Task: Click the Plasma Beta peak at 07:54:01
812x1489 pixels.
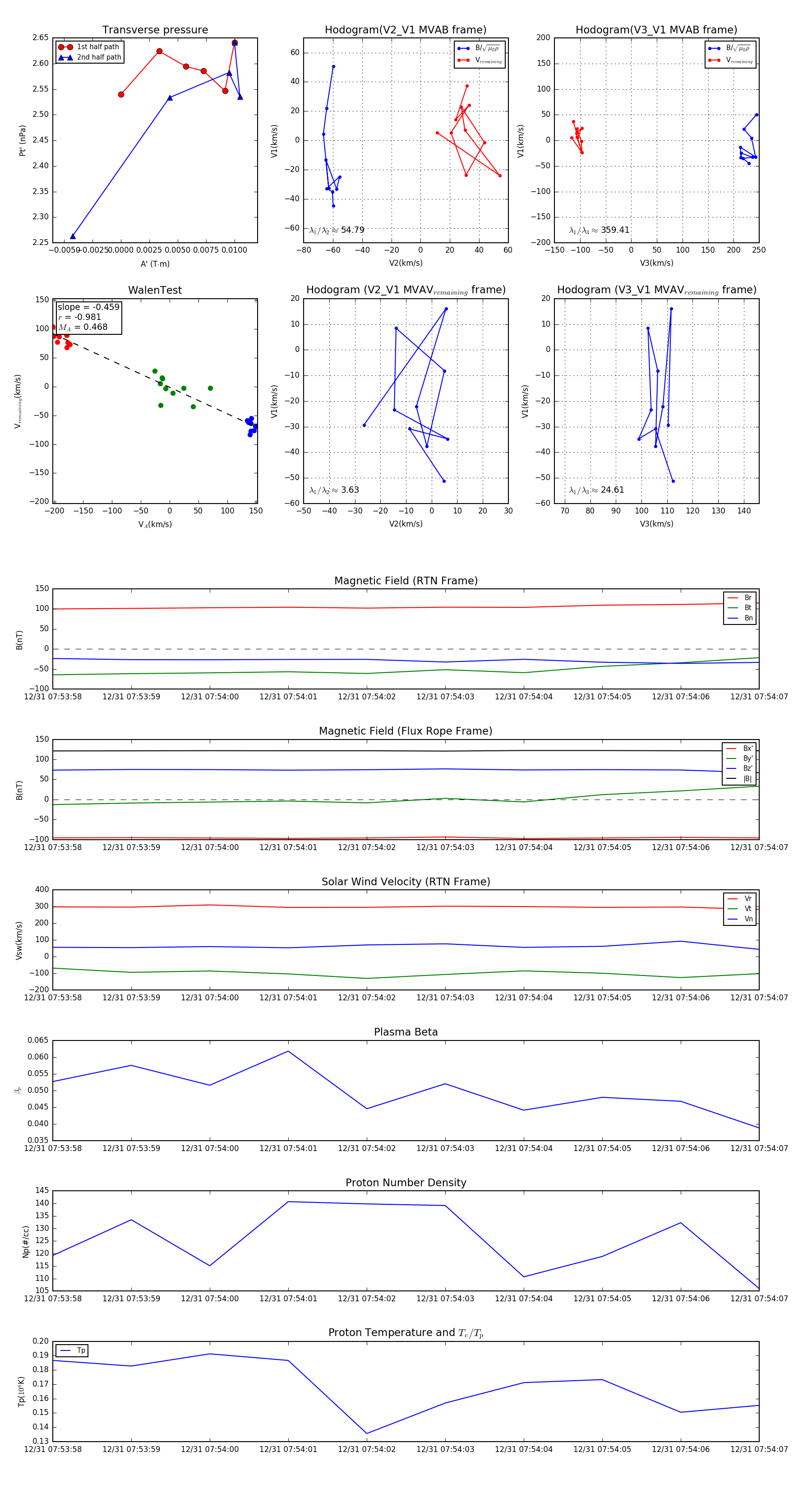Action: click(288, 1051)
